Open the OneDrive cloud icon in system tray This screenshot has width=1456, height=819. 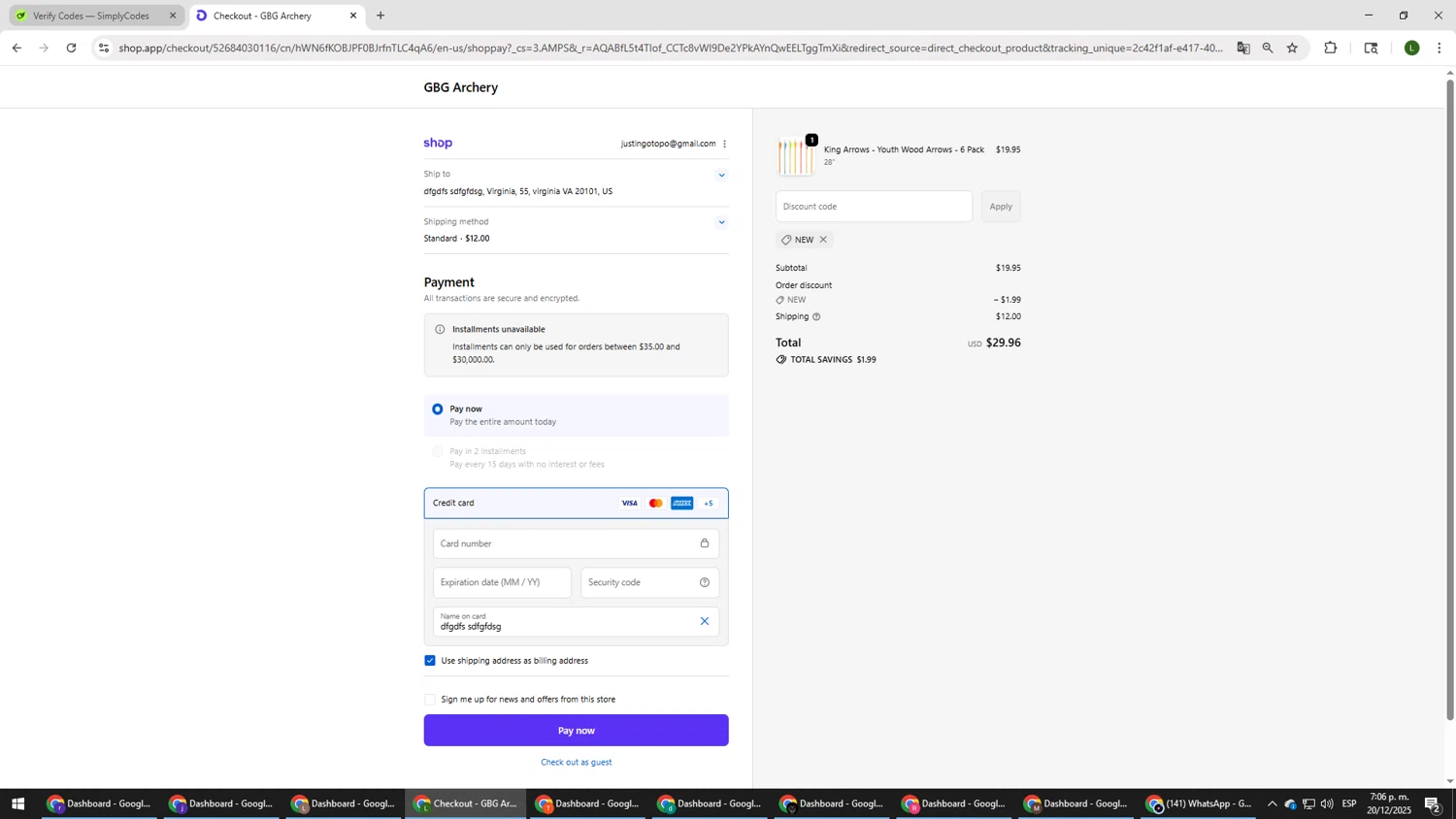[x=1290, y=803]
